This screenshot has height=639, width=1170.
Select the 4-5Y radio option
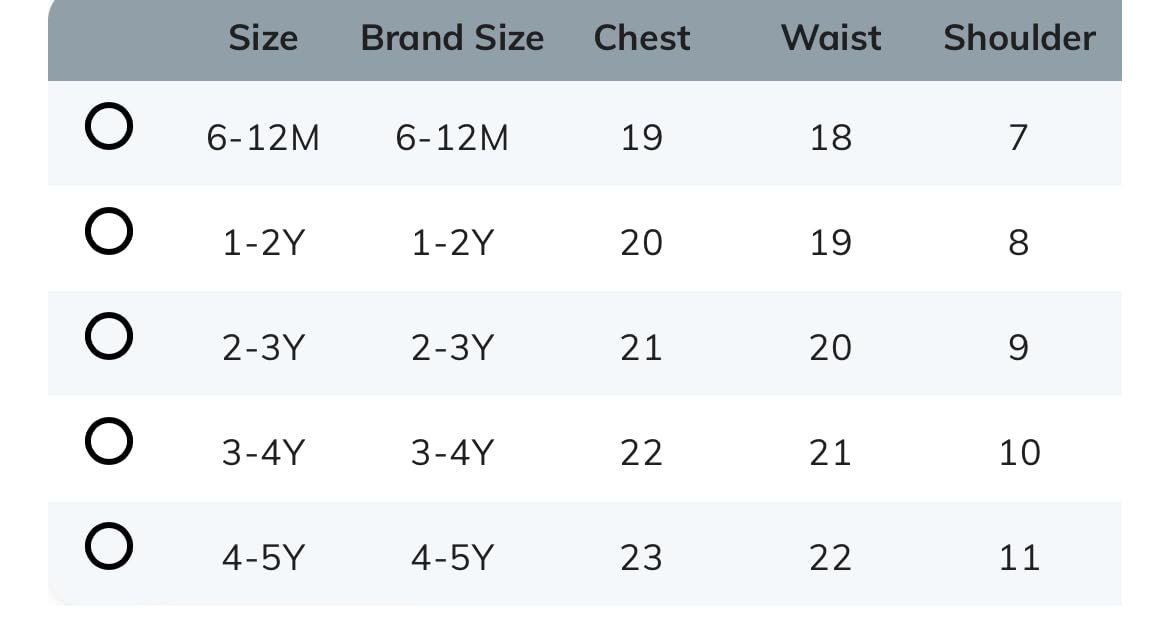(x=109, y=547)
